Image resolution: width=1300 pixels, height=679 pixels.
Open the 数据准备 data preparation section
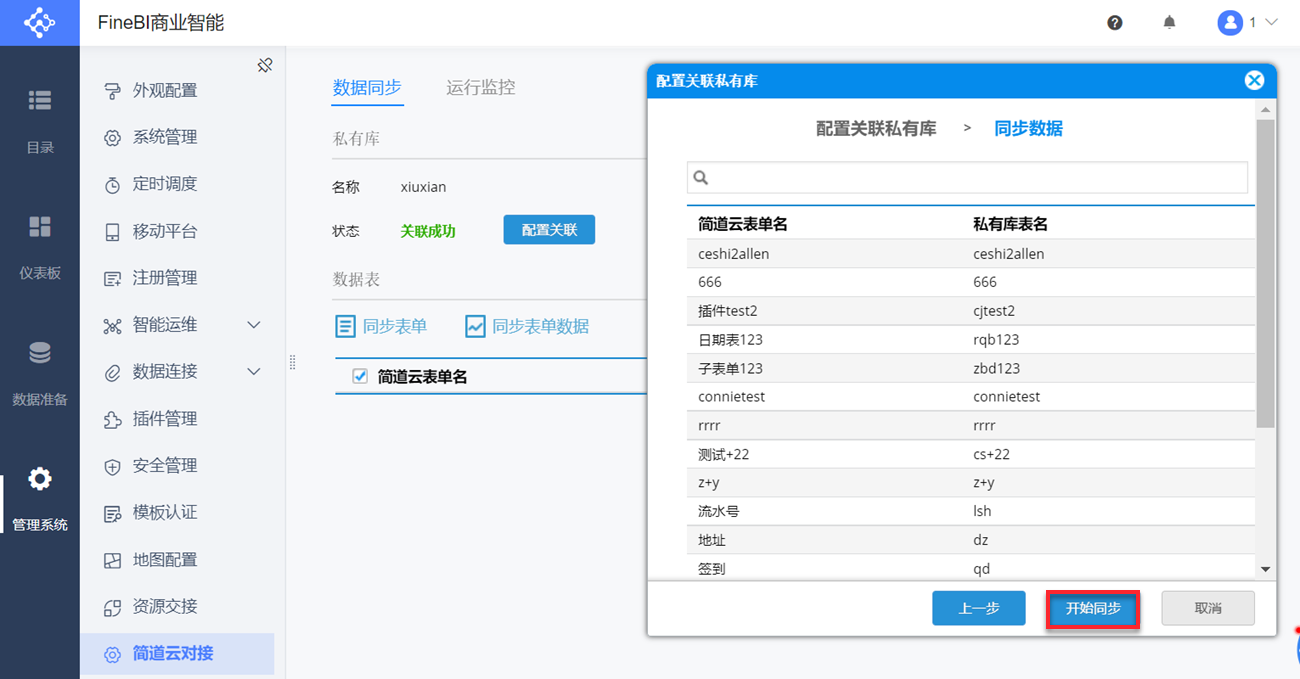tap(40, 374)
